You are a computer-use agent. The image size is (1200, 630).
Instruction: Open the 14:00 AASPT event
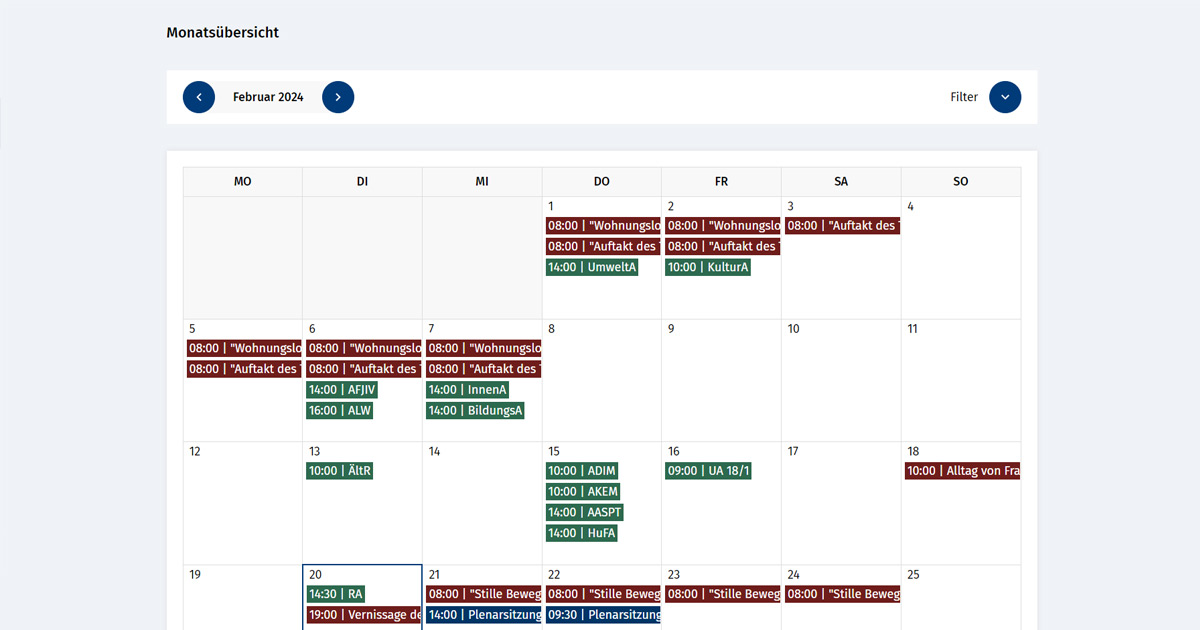[585, 513]
